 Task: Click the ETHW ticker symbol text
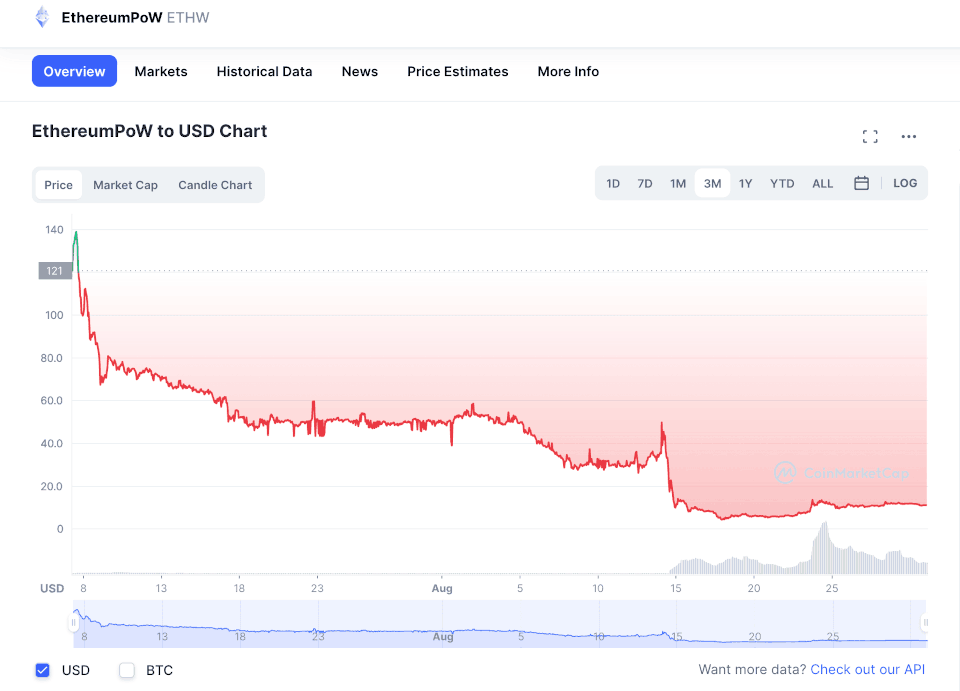click(188, 17)
